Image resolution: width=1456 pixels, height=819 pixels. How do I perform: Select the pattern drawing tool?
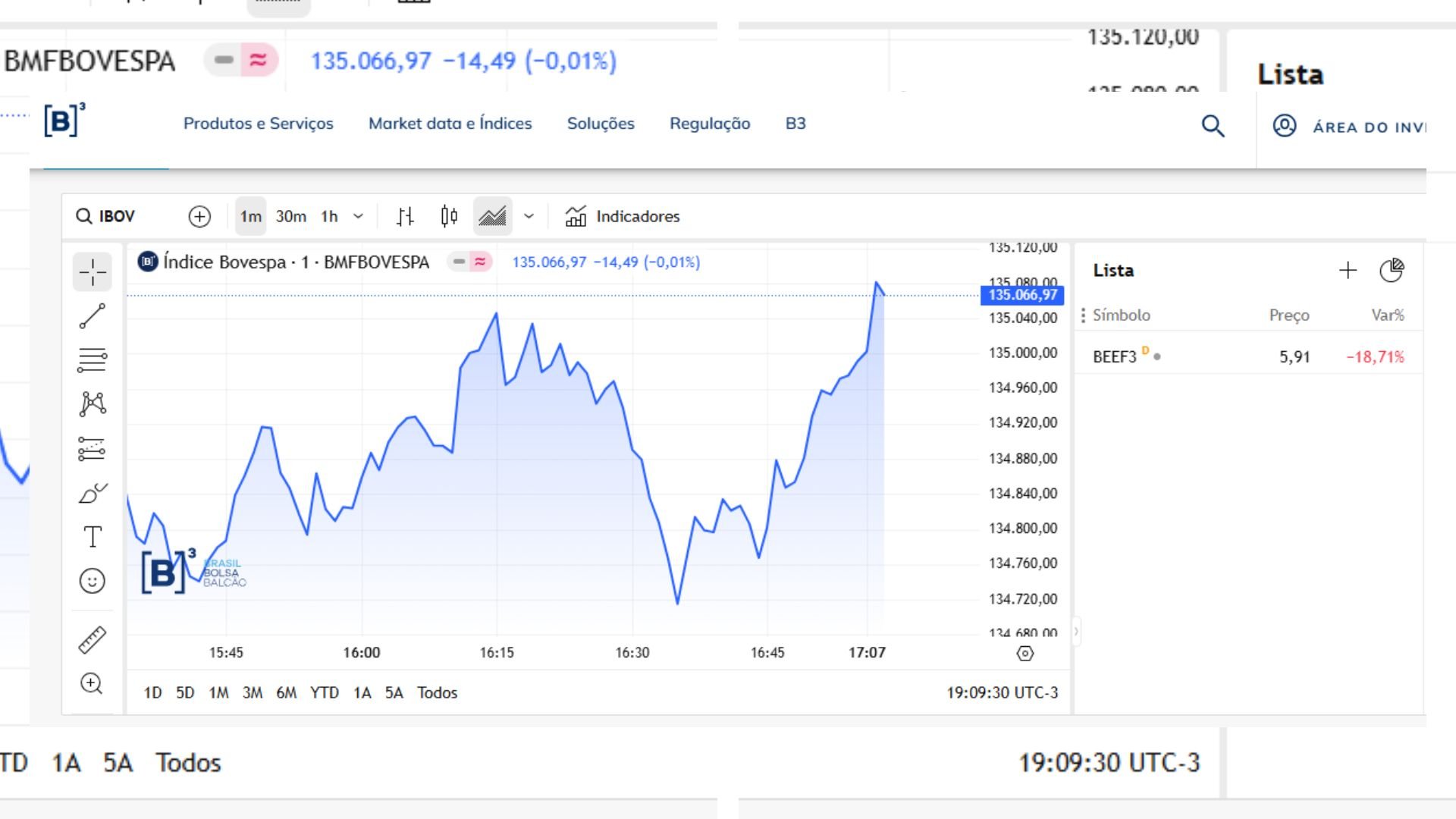[93, 403]
